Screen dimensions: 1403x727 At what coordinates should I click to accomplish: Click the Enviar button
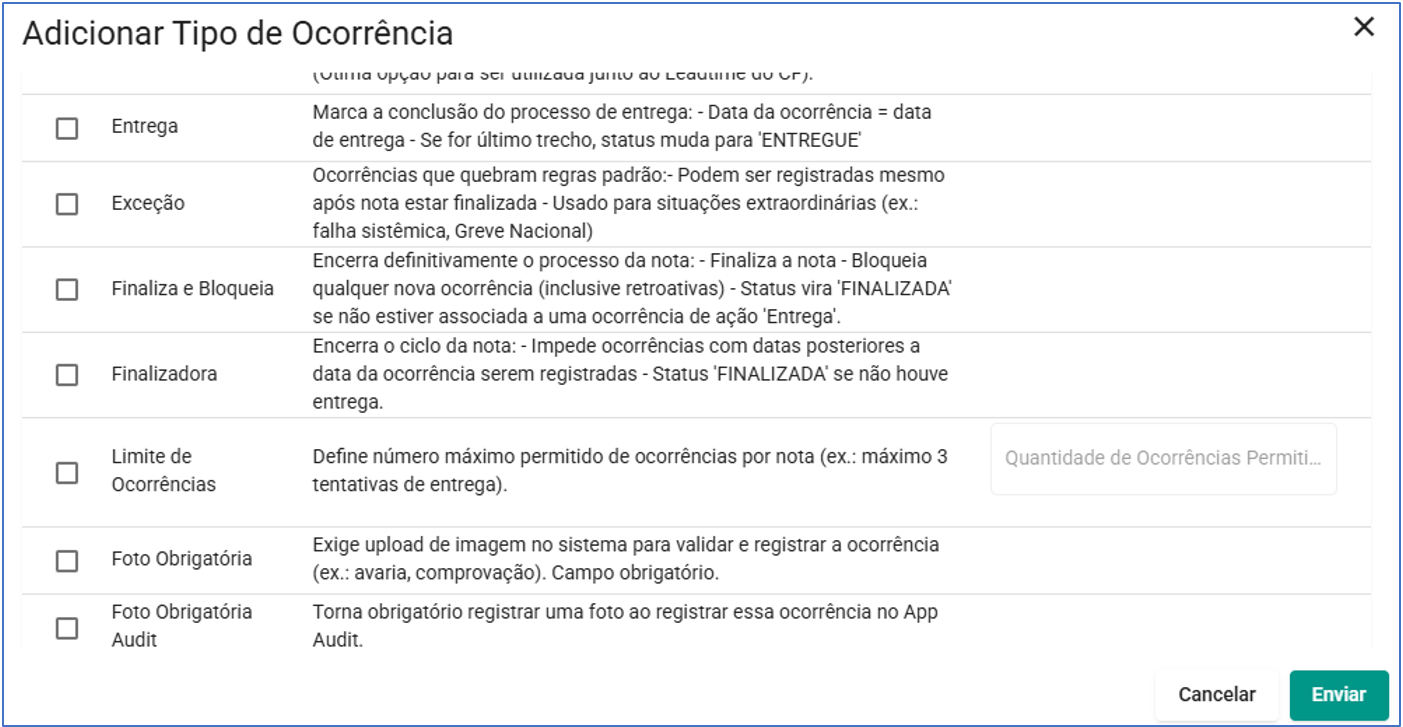[1339, 694]
